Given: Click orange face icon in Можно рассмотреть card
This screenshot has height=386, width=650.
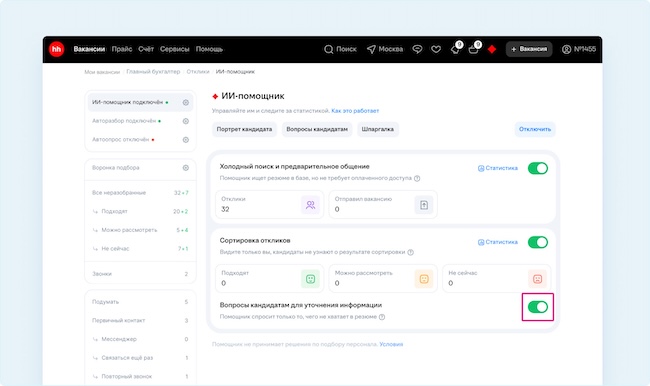Looking at the screenshot, I should (x=424, y=279).
